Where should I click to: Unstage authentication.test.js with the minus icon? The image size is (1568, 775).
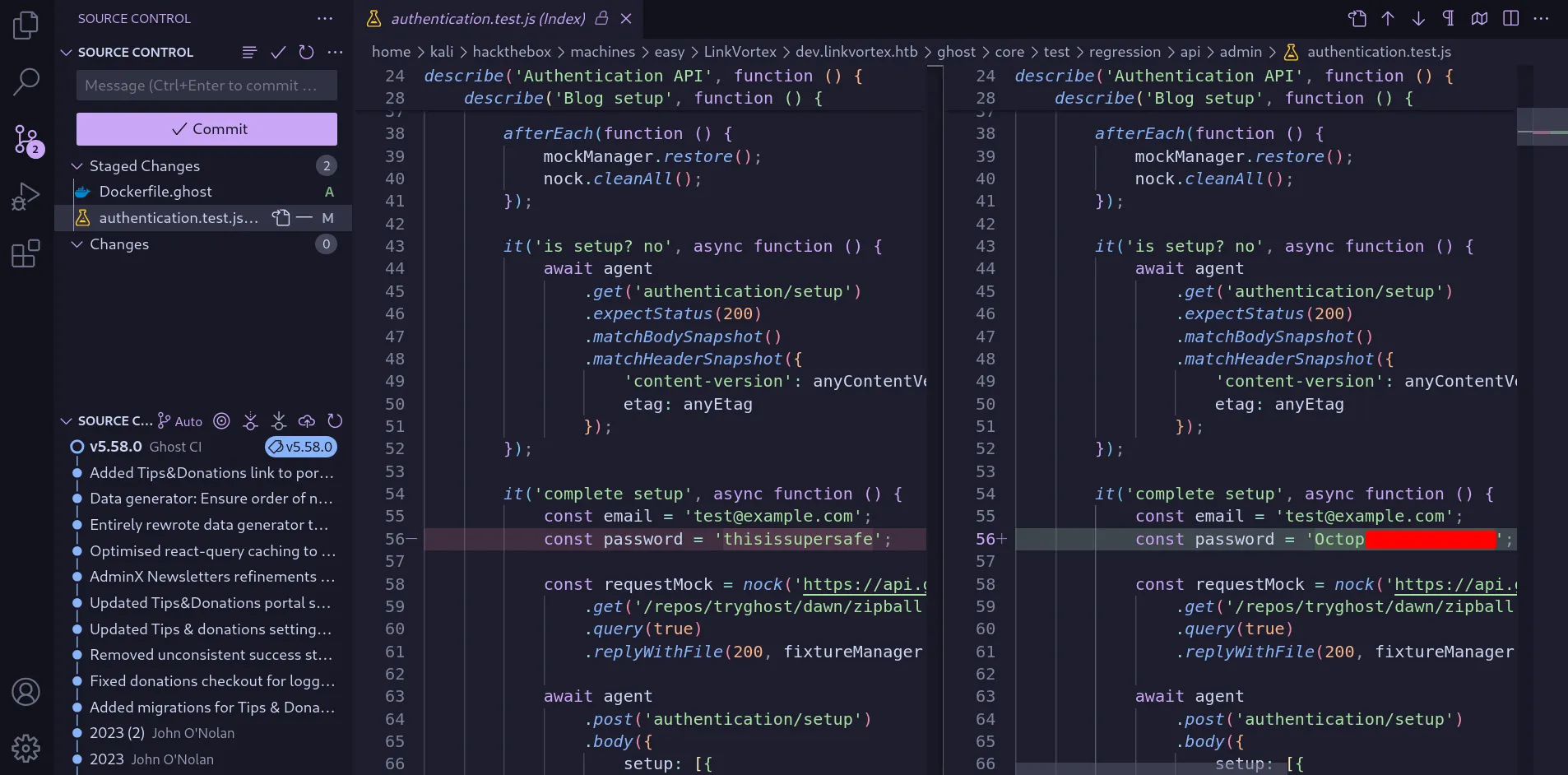click(304, 218)
